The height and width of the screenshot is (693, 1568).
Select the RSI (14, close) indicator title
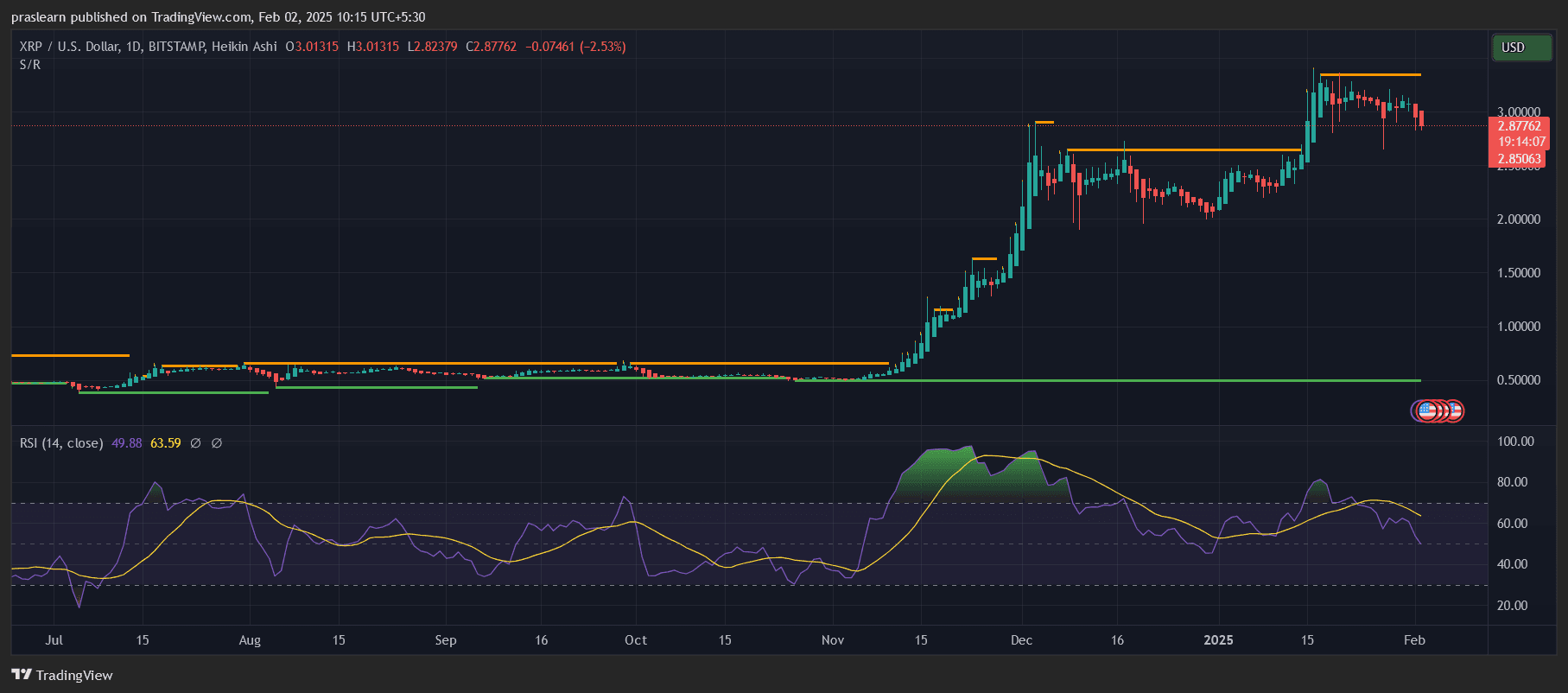61,443
